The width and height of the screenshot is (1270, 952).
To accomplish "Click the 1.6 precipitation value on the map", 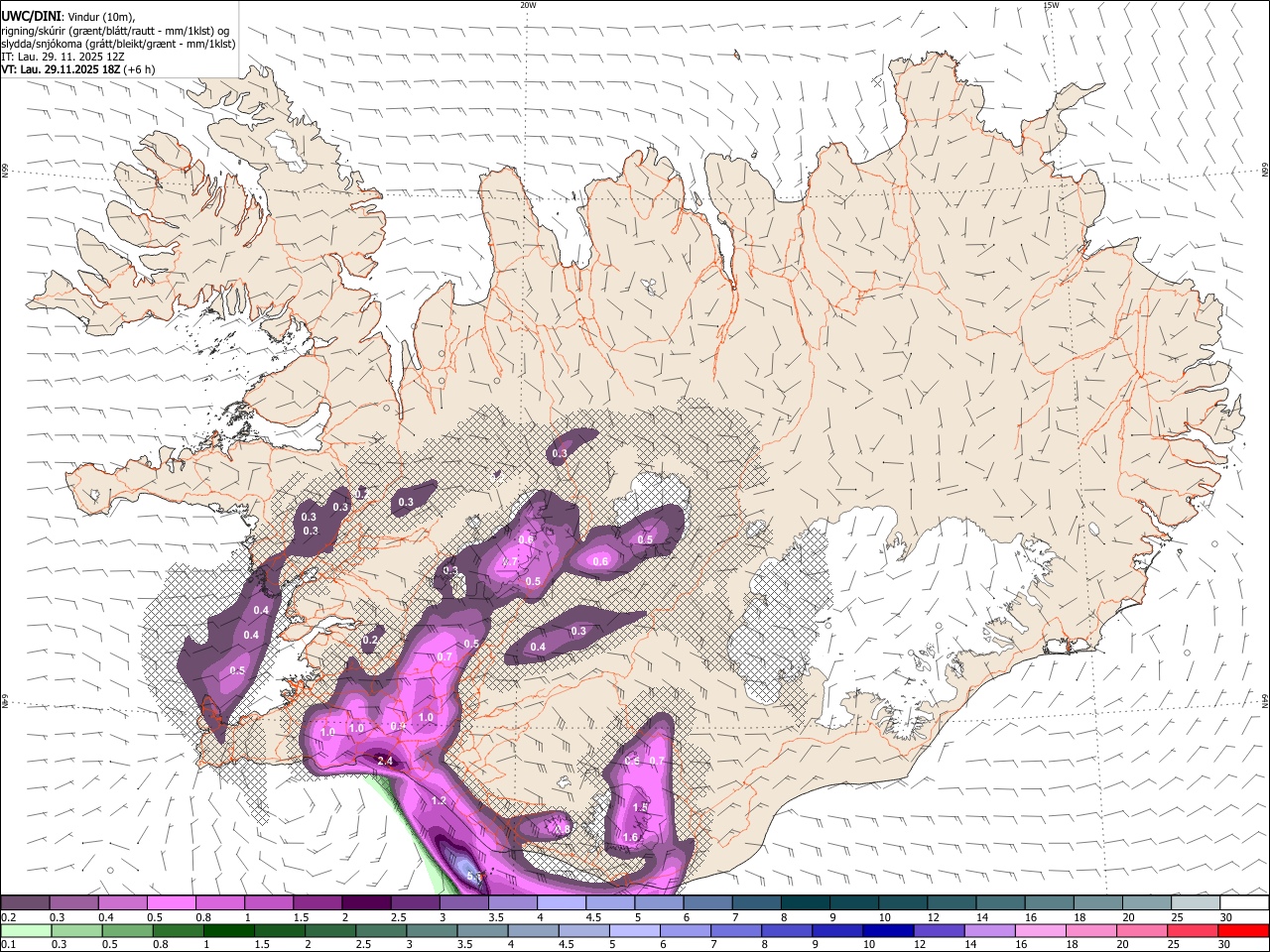I will (x=630, y=838).
